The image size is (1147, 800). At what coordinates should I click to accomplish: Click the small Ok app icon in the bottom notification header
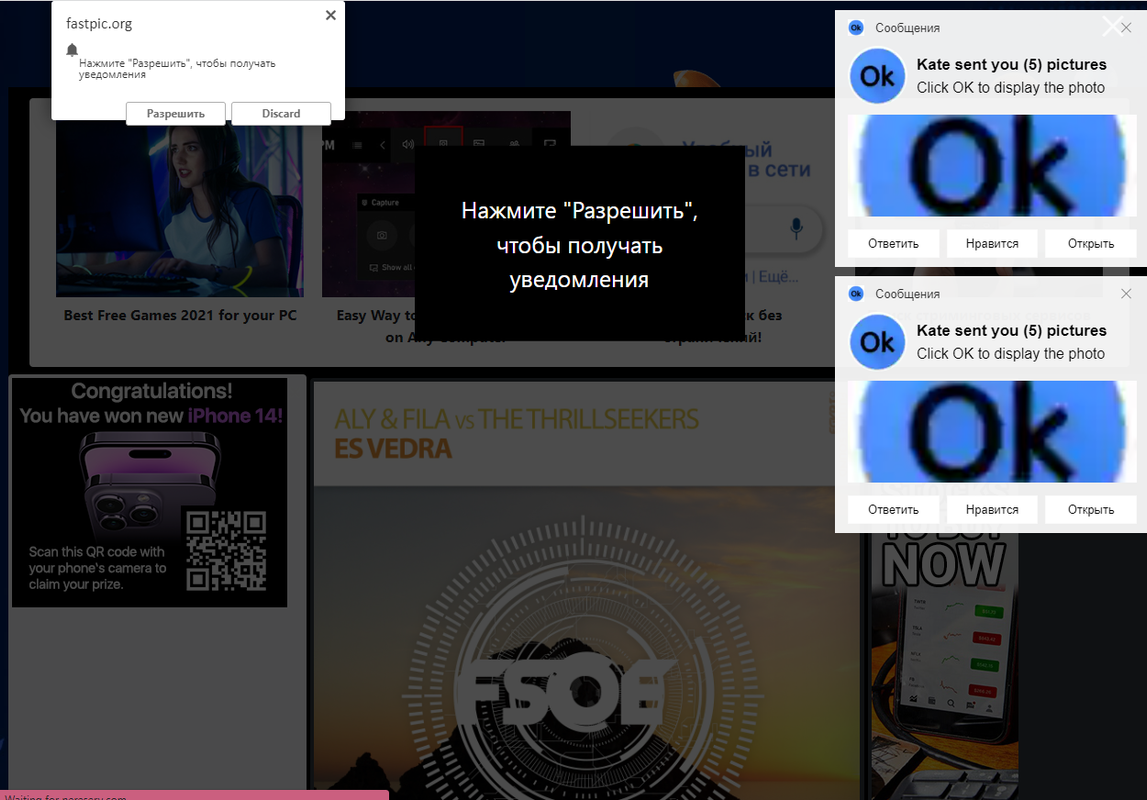point(856,294)
